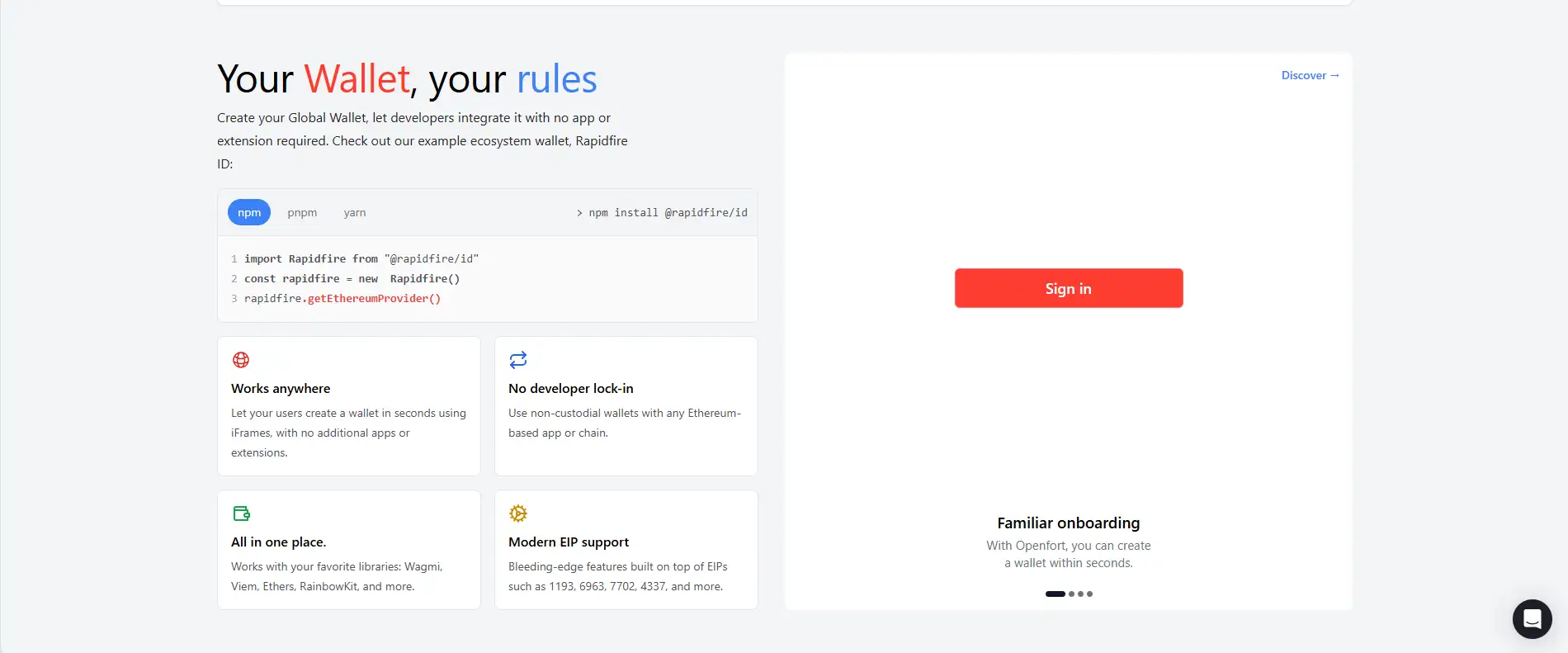Click the Modern EIP support card title

click(x=569, y=542)
